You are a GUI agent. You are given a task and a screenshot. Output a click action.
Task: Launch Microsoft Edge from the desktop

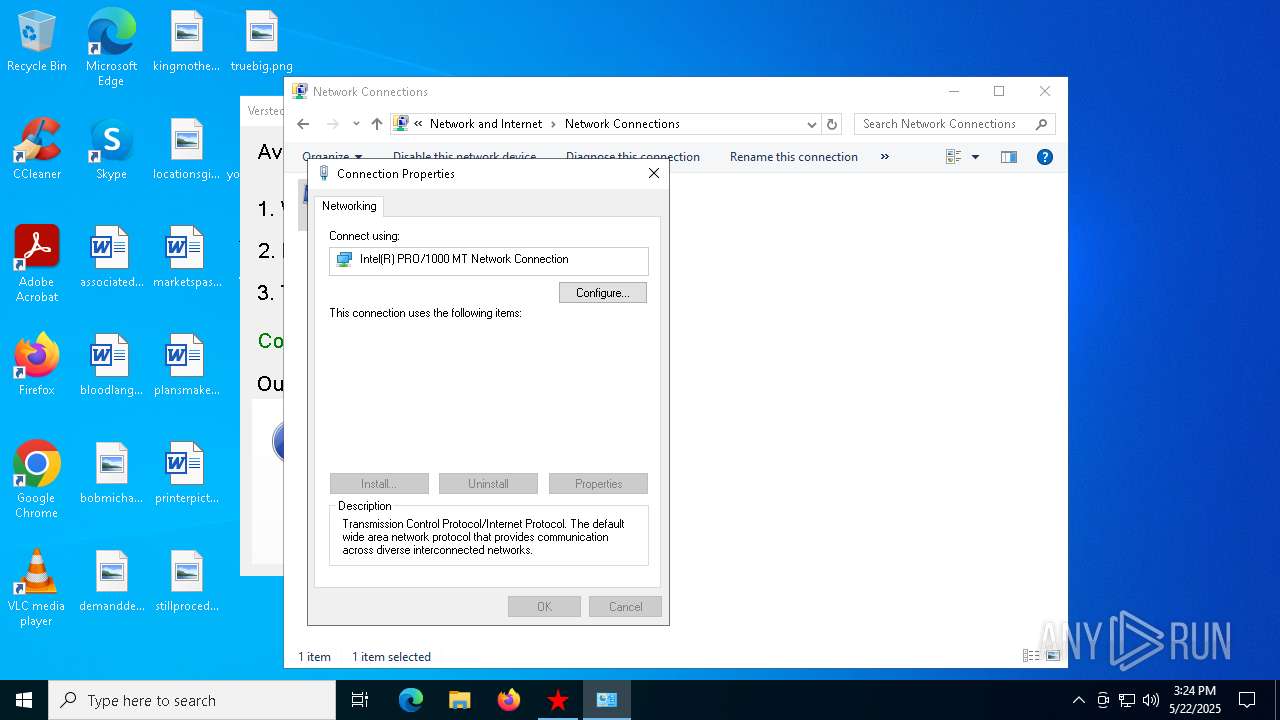[x=111, y=48]
